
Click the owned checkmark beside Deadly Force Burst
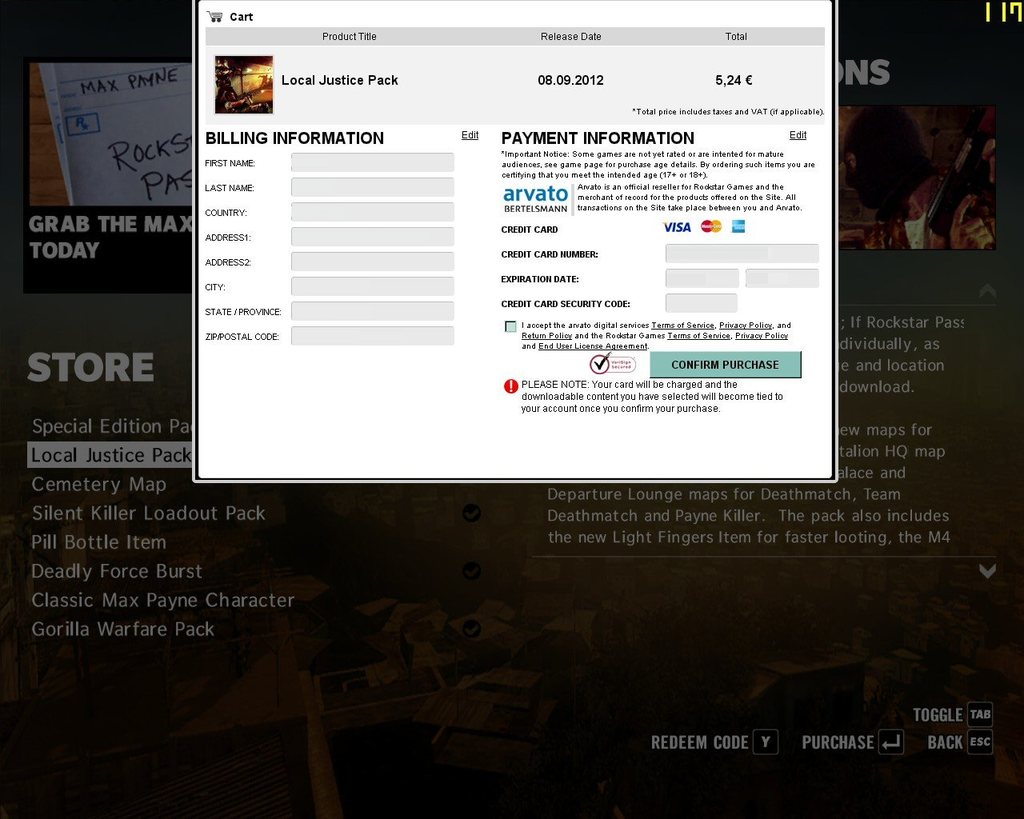[x=472, y=571]
